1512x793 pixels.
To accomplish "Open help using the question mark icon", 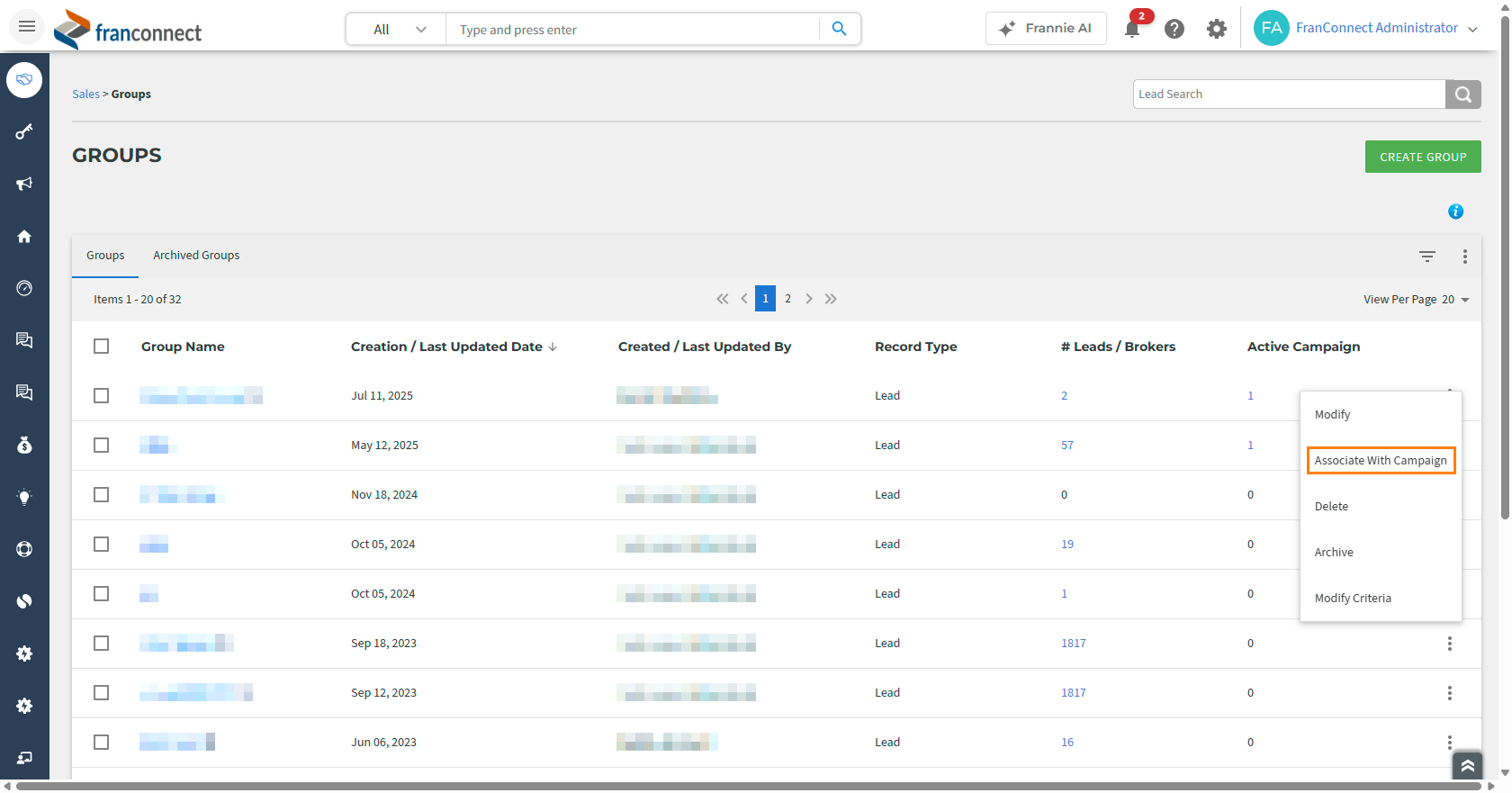I will coord(1174,29).
